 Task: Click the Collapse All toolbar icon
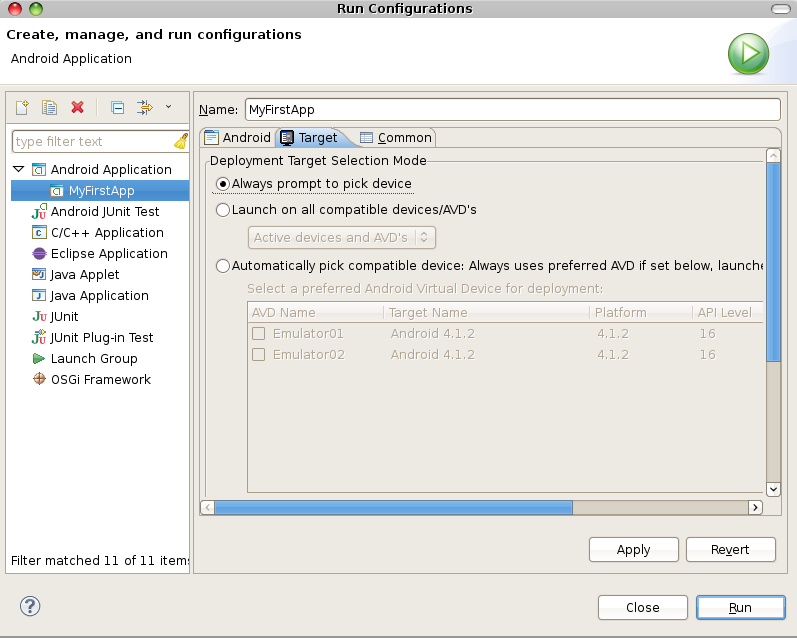click(117, 108)
